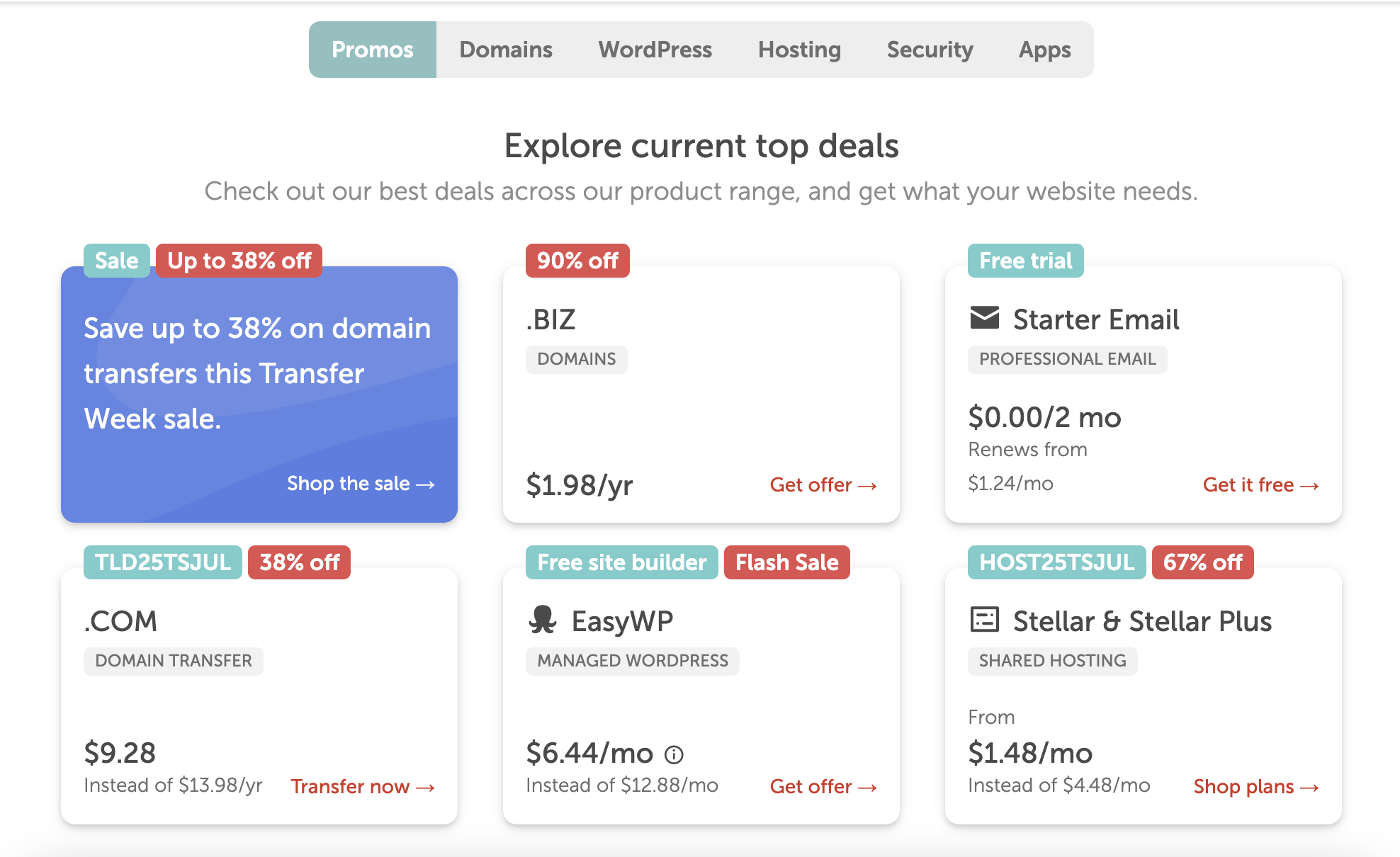The image size is (1400, 857).
Task: Open the WordPress tab
Action: coord(655,50)
